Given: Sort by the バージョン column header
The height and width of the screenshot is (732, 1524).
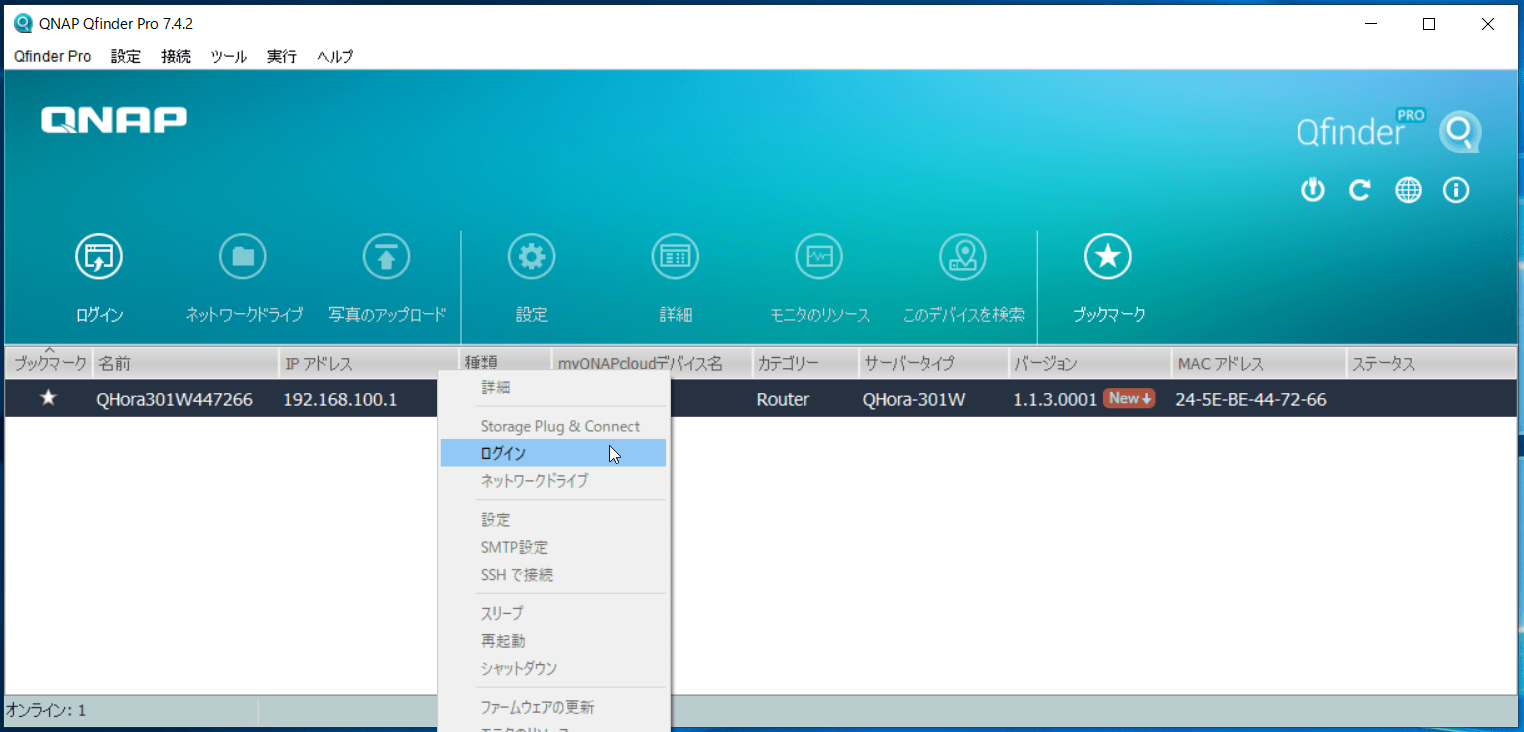Looking at the screenshot, I should 1090,364.
